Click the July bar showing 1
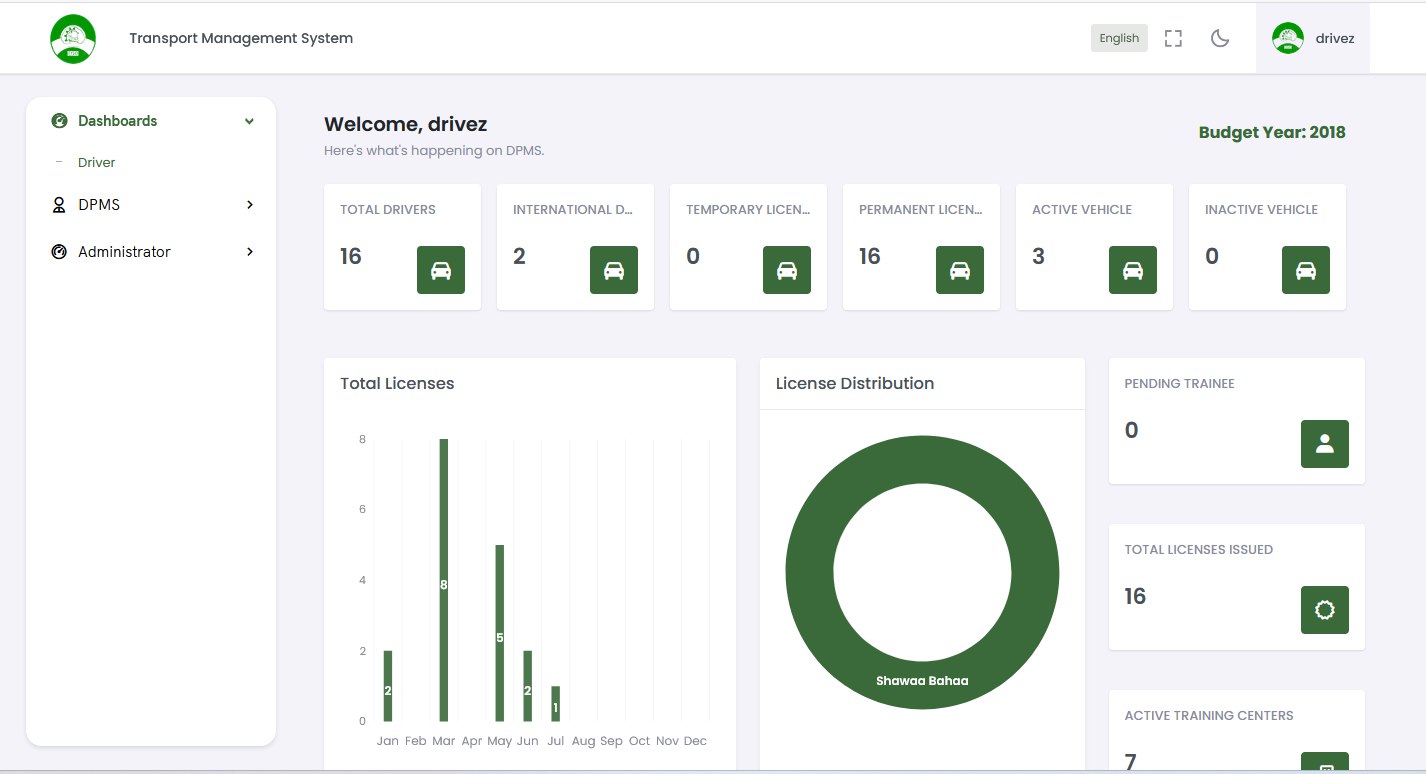Screen dimensions: 1426x774 [x=556, y=703]
